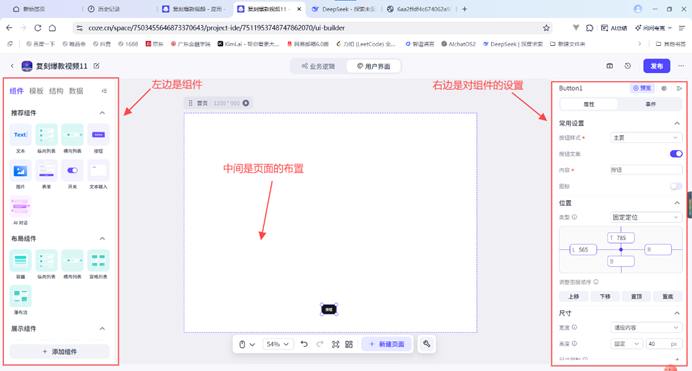Enable the 图标 switch
The width and height of the screenshot is (692, 371).
tap(676, 186)
